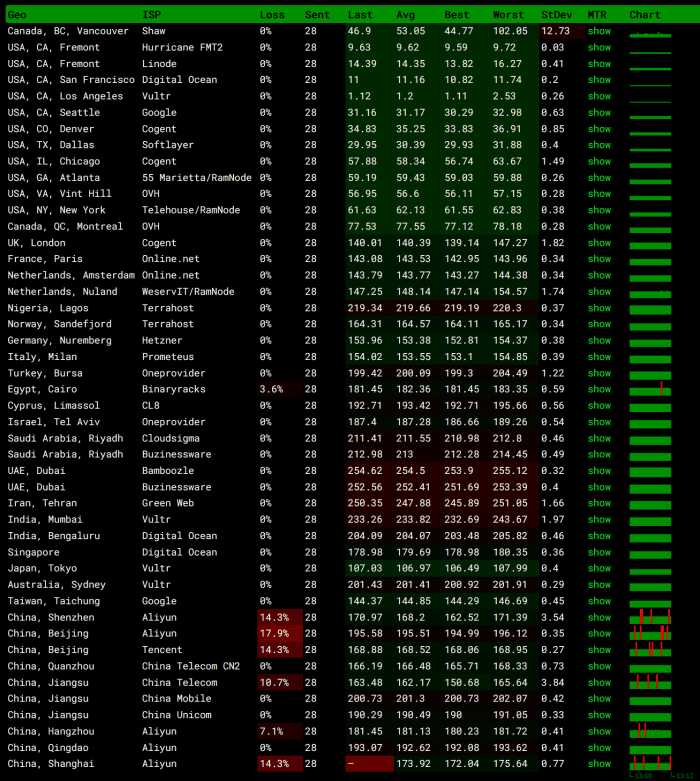Viewport: 700px width, 781px height.
Task: Select 'Norway, Sandefjord' geo label
Action: pyautogui.click(x=59, y=324)
